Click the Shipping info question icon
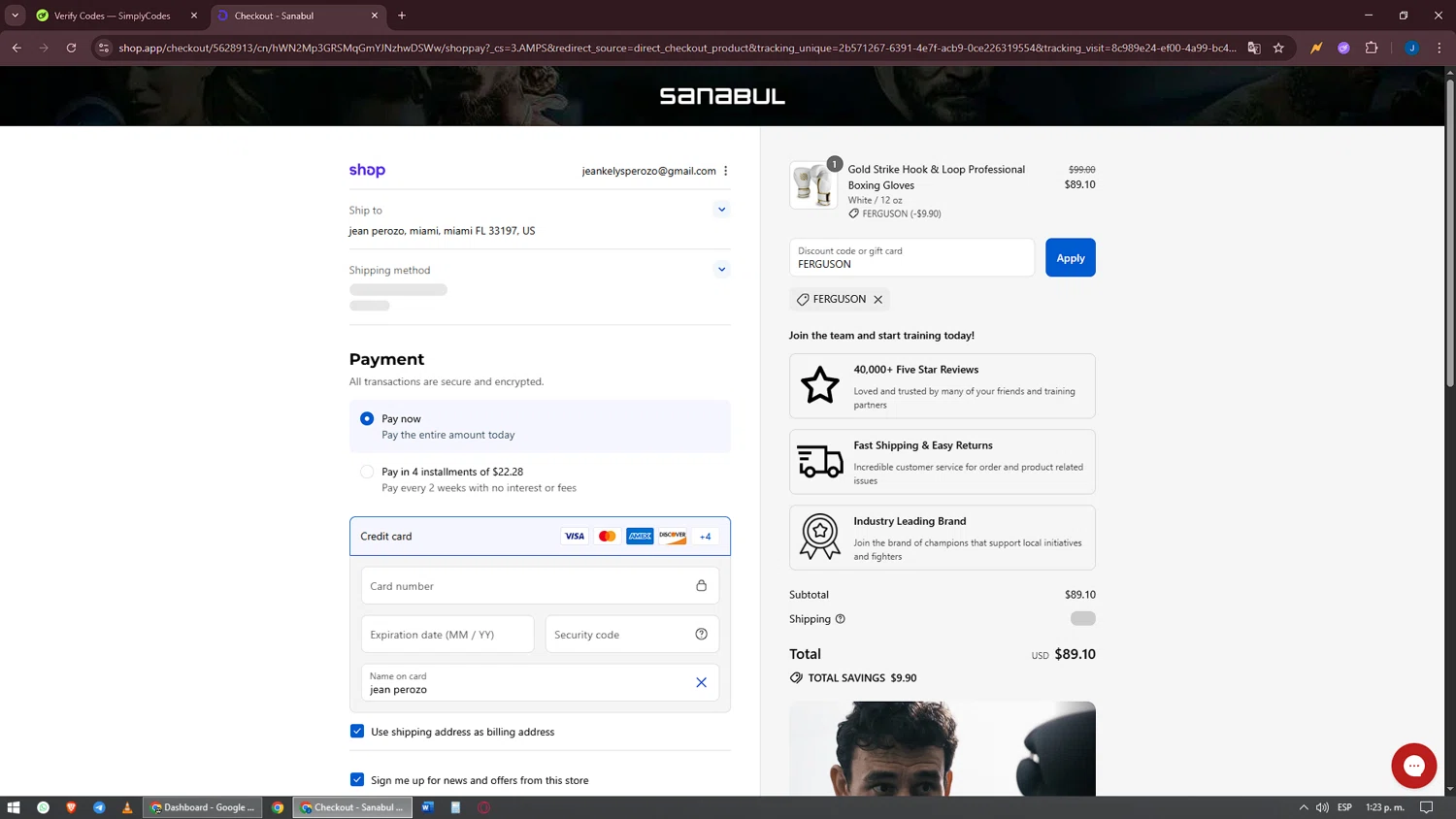This screenshot has height=819, width=1456. [841, 619]
